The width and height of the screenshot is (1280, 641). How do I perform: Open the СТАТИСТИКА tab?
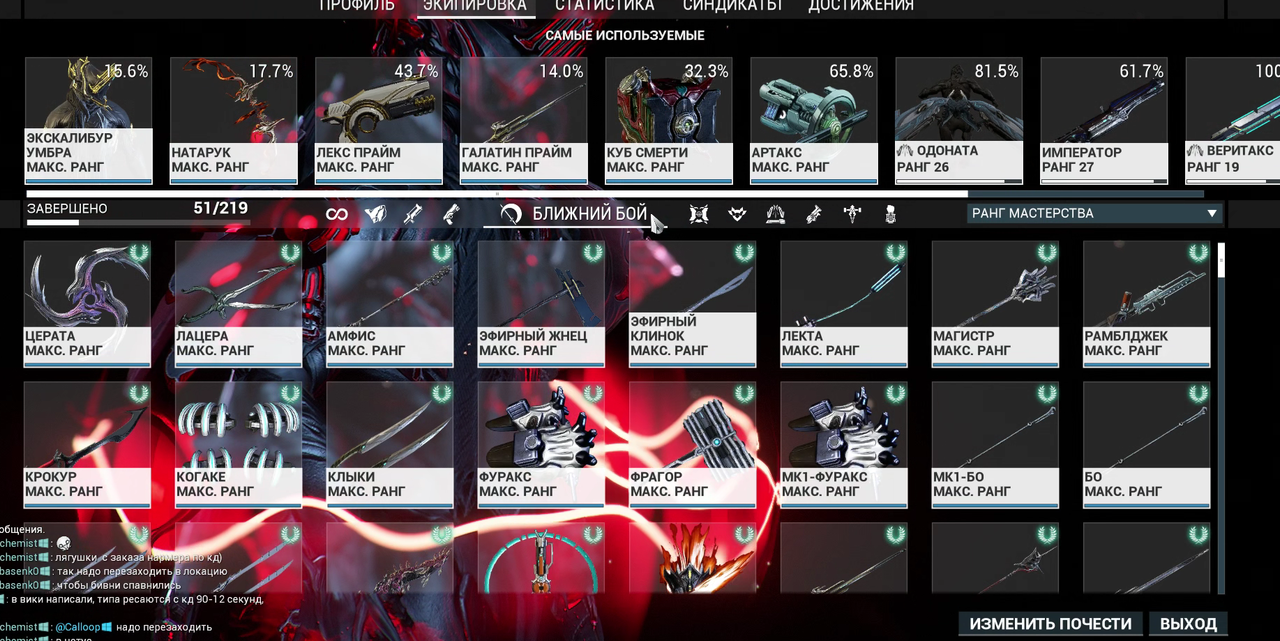pyautogui.click(x=605, y=6)
